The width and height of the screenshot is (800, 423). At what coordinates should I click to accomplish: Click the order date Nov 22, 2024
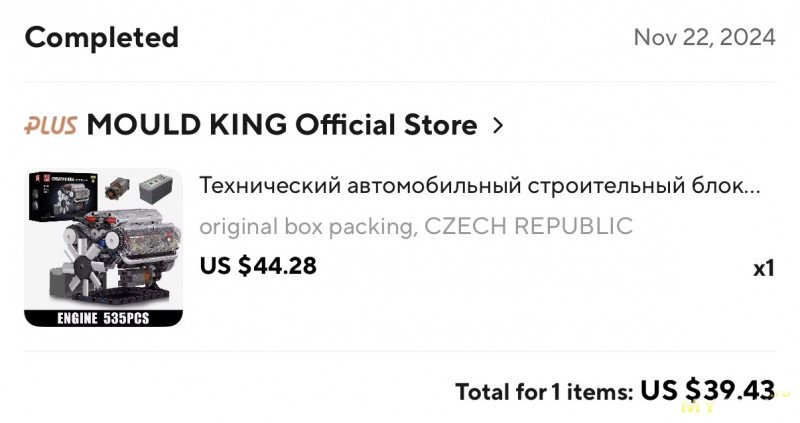tap(704, 38)
